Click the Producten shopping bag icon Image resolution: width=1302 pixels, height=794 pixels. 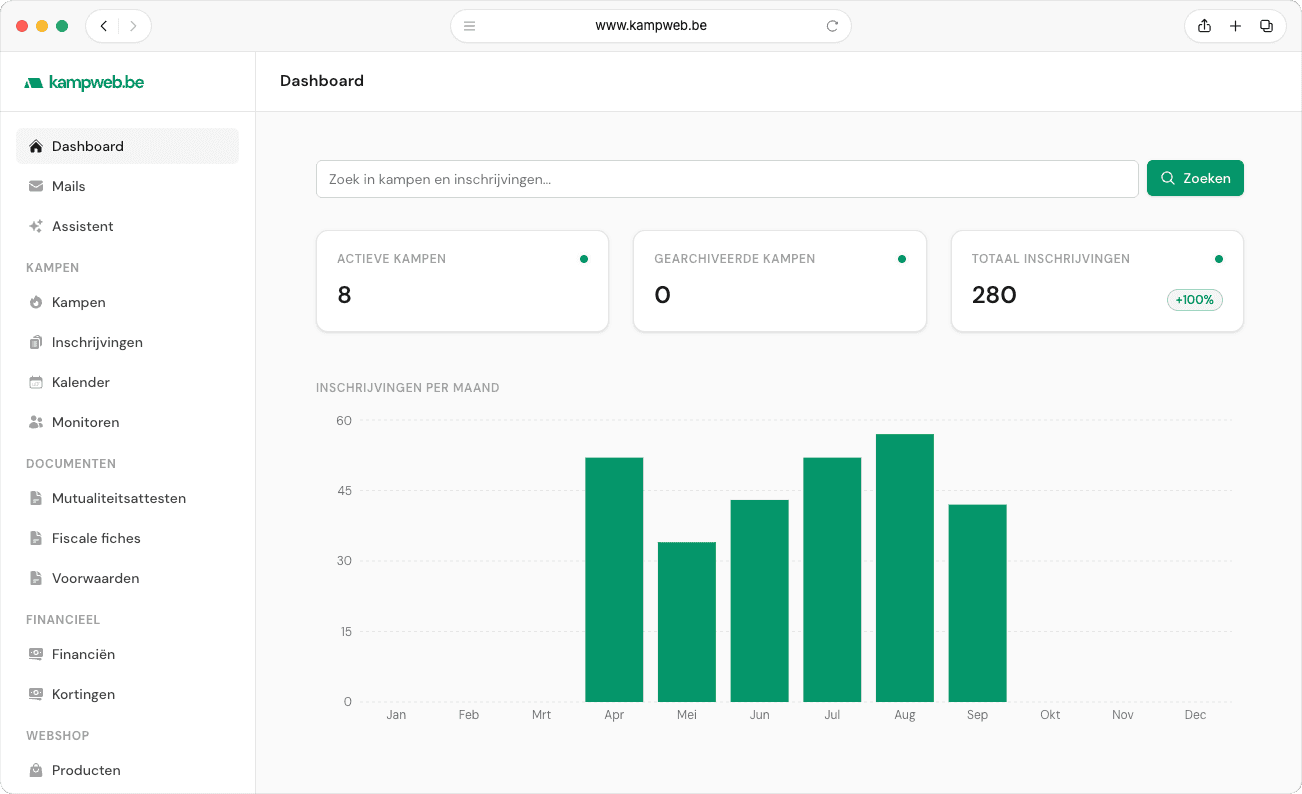click(36, 770)
